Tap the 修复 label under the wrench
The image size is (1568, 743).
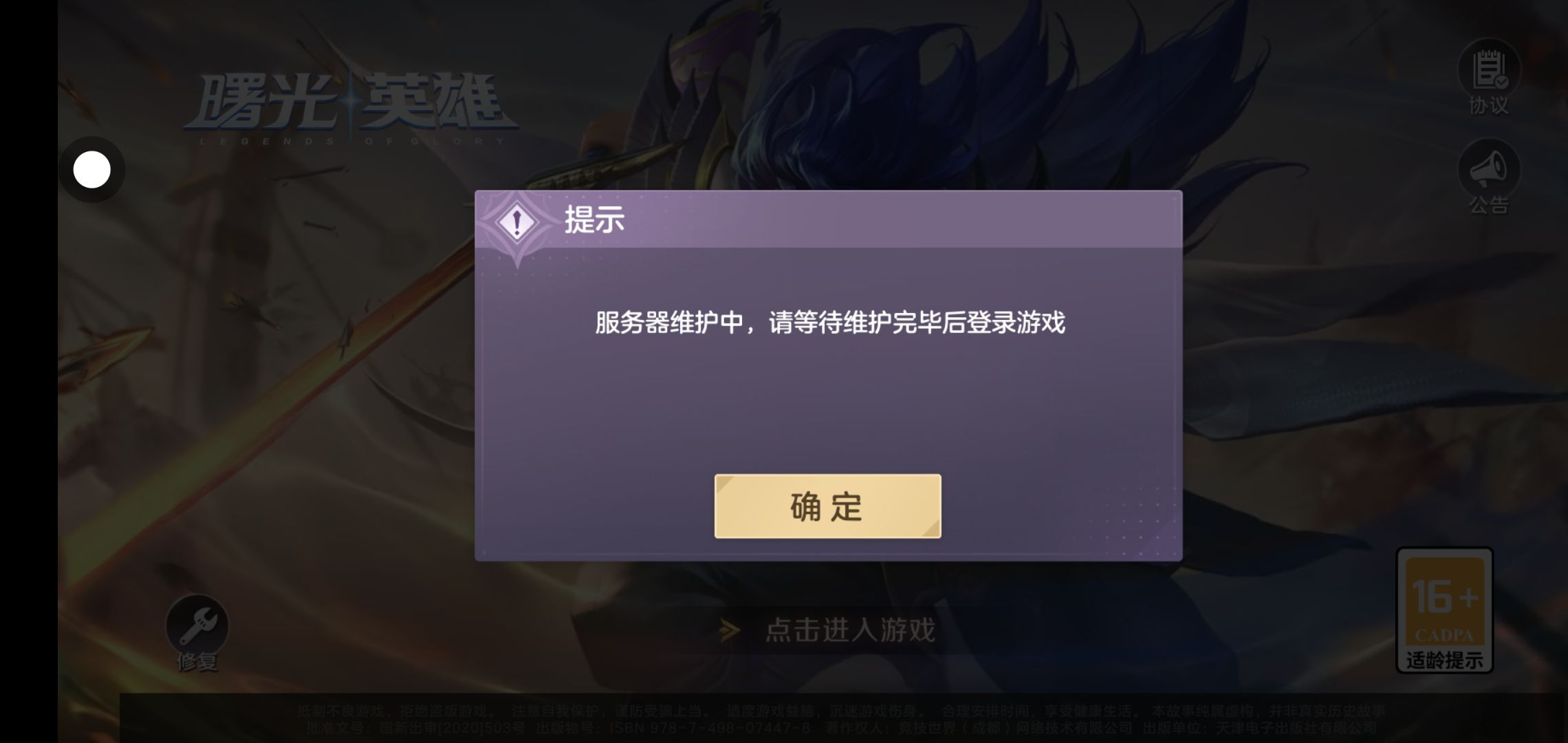click(x=197, y=662)
